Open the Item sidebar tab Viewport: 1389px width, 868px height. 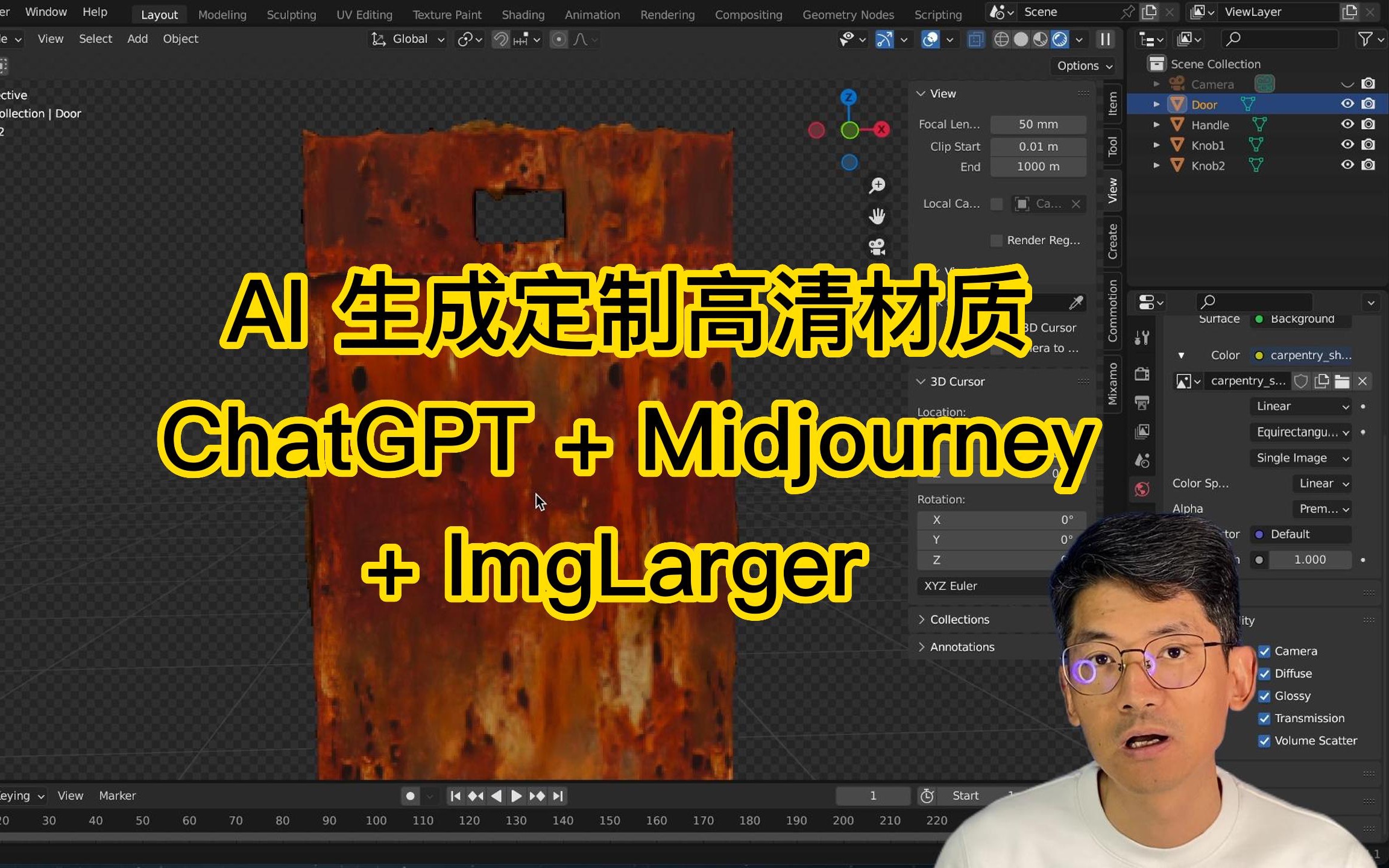coord(1112,104)
